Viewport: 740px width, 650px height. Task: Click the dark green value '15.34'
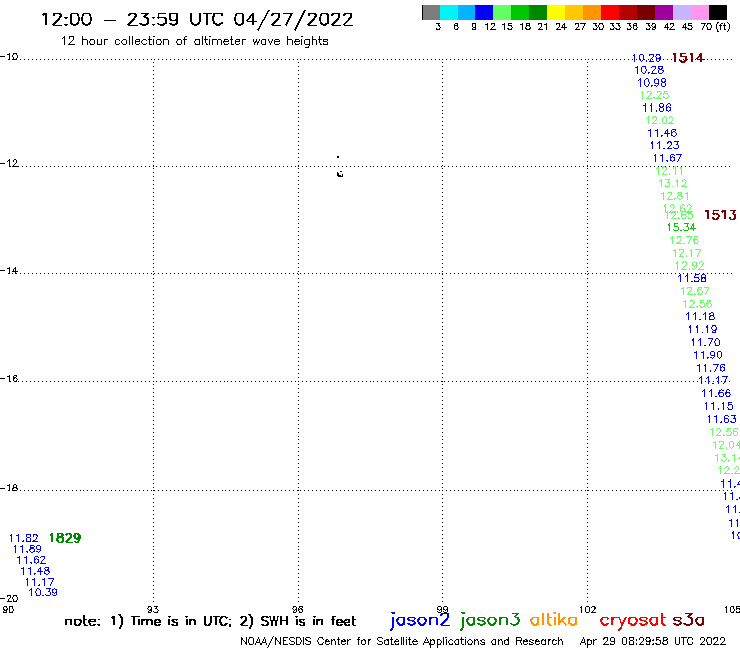pyautogui.click(x=681, y=228)
